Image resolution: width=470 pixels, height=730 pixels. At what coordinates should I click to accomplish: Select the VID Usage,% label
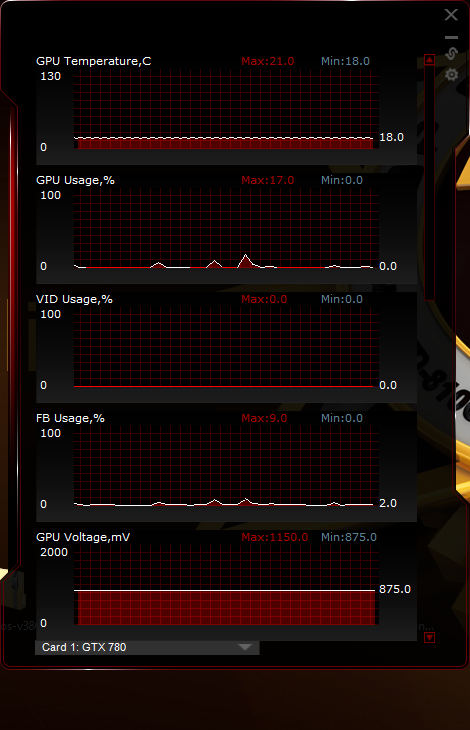click(74, 299)
